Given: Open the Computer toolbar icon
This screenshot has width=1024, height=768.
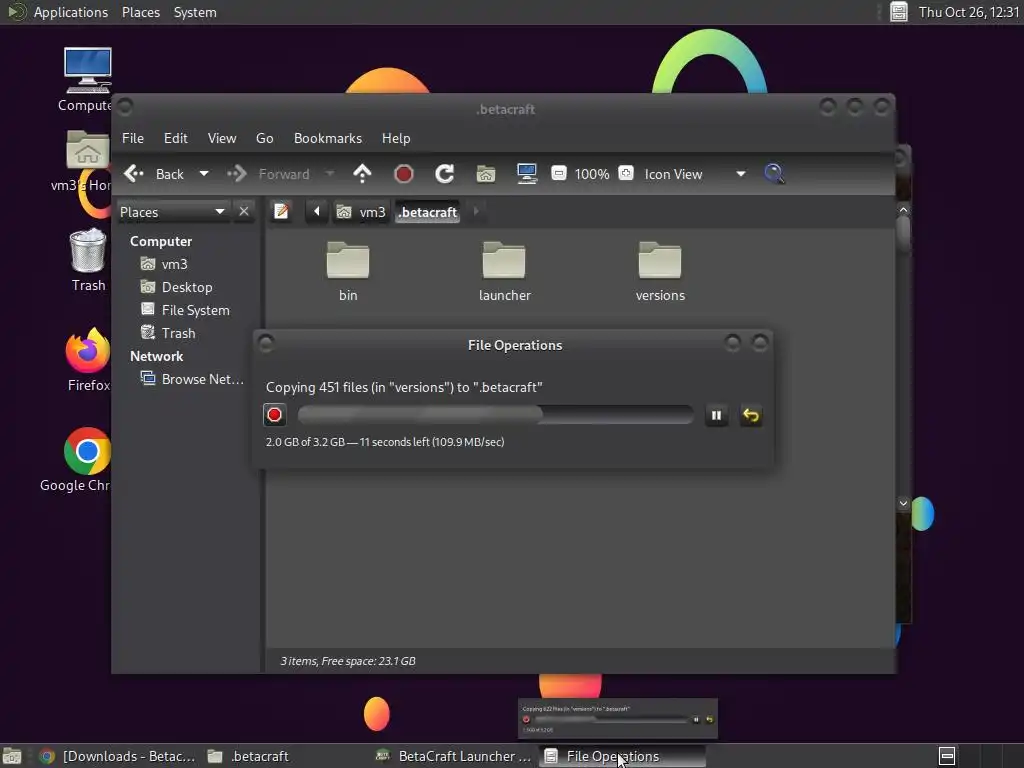Looking at the screenshot, I should pyautogui.click(x=526, y=174).
